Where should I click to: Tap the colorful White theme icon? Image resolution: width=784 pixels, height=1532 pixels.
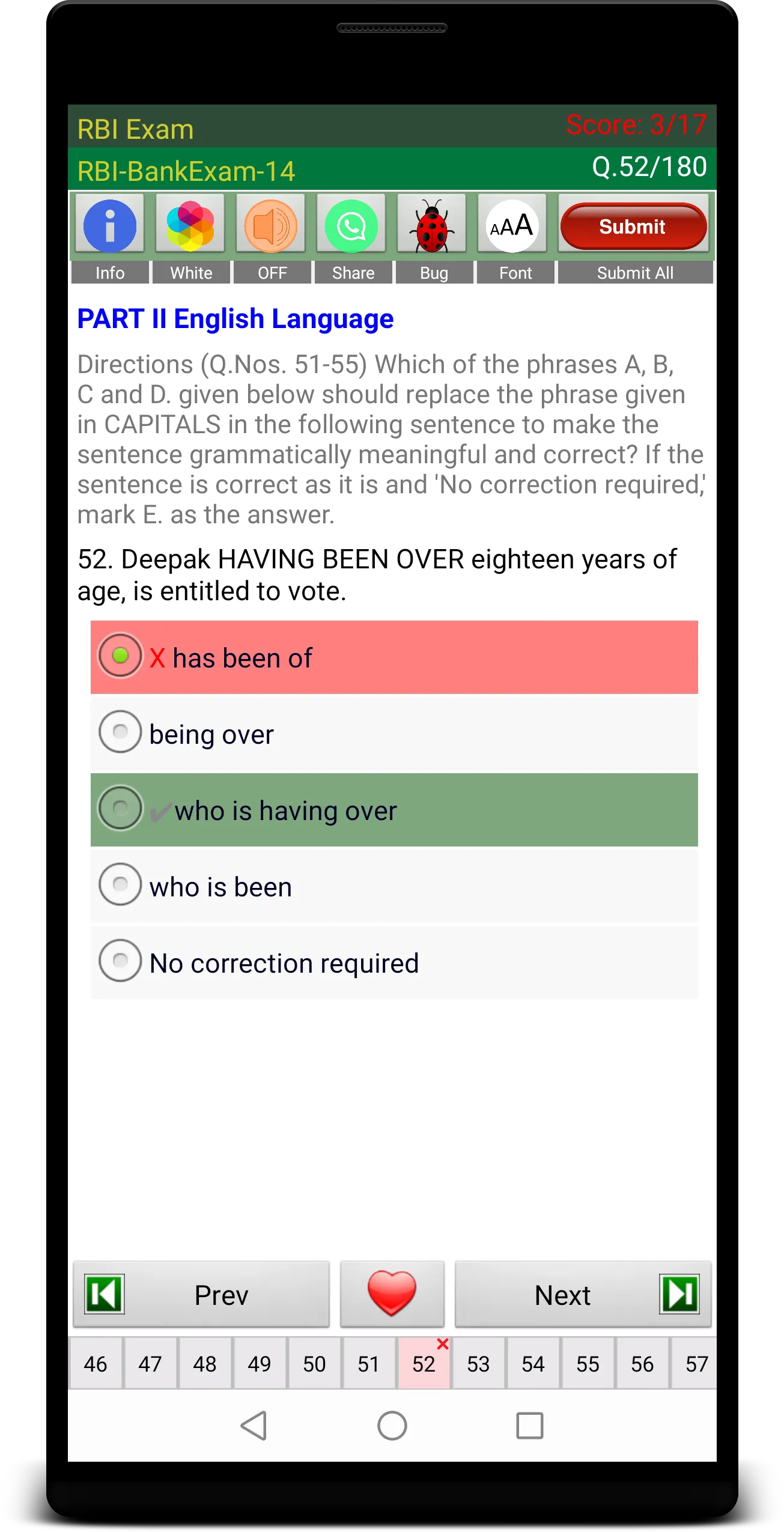(190, 226)
